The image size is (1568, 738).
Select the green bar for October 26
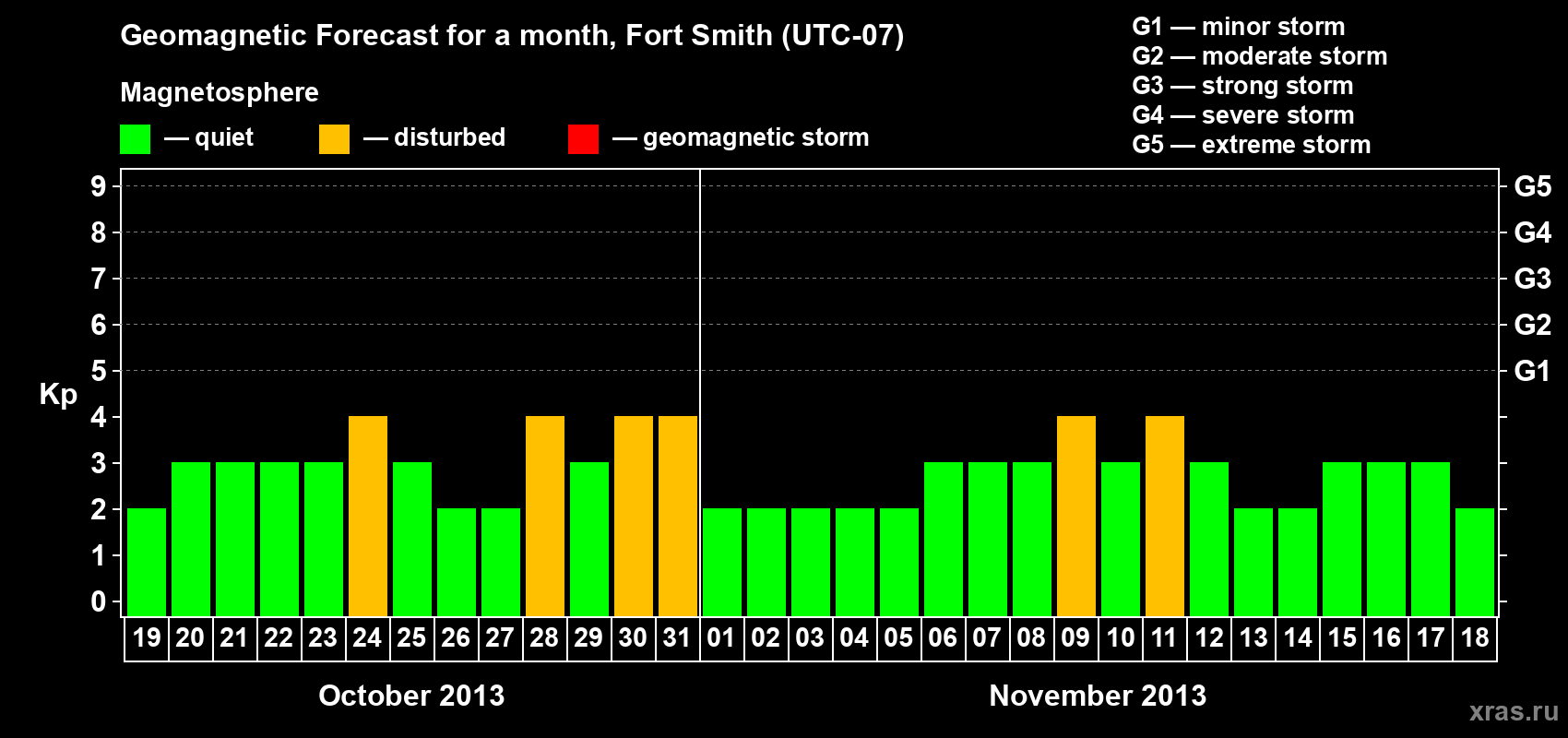tap(457, 562)
